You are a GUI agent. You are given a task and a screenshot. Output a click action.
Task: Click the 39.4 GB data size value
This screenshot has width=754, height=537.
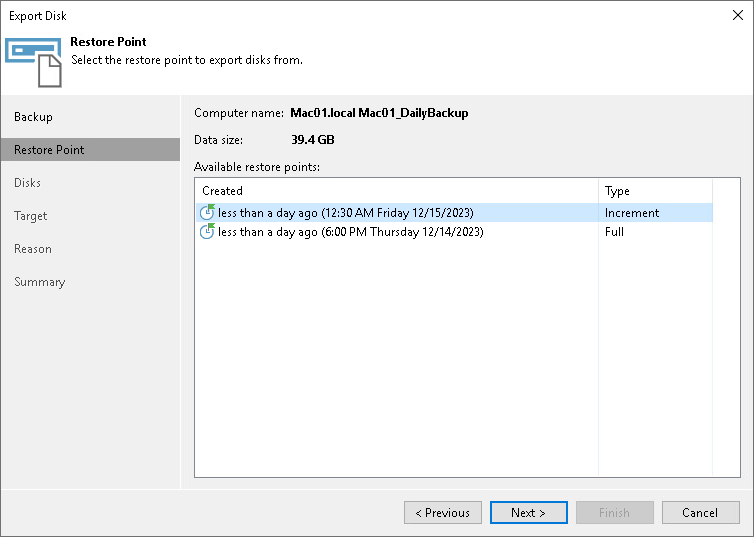click(x=313, y=140)
